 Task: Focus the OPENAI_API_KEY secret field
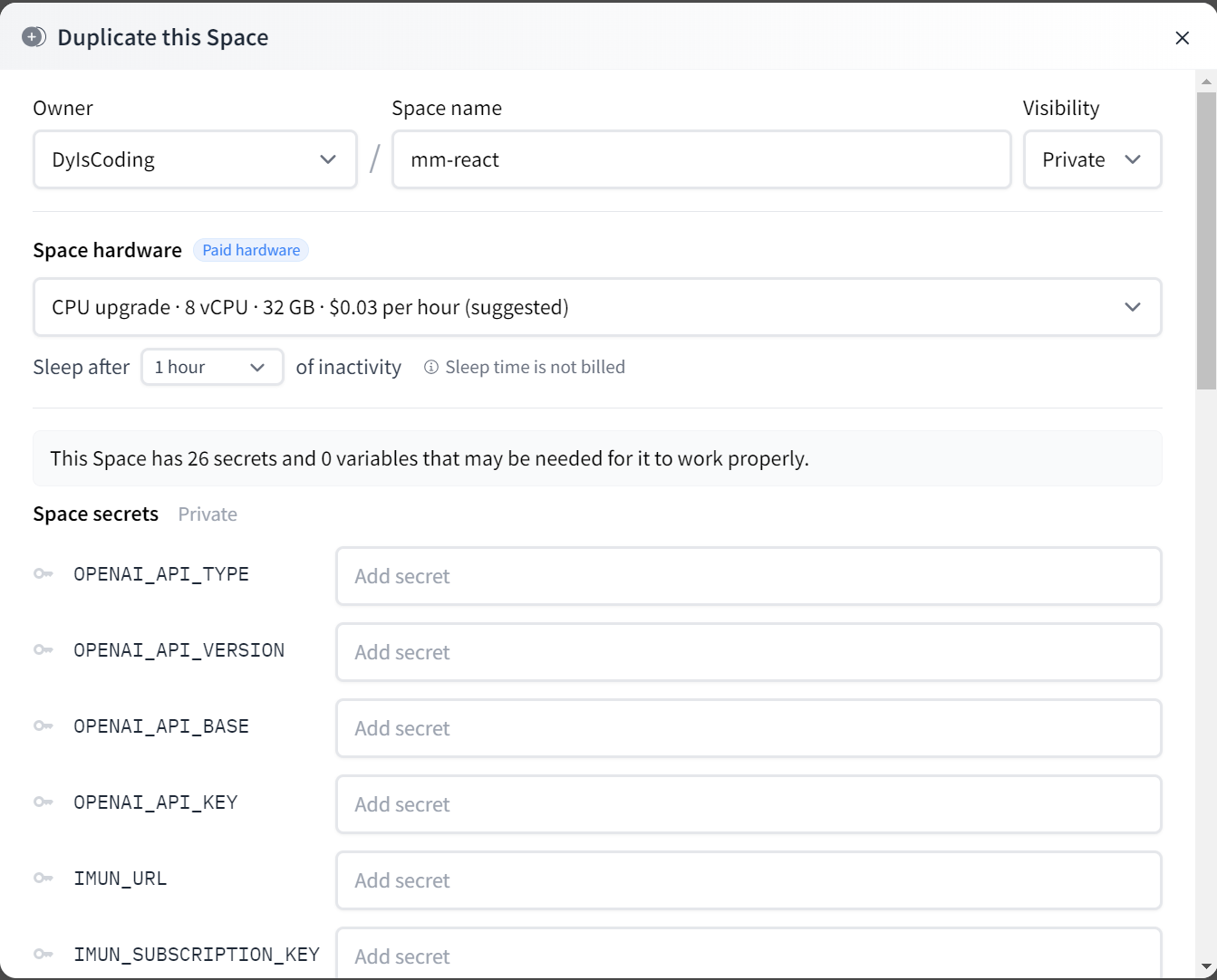[749, 804]
